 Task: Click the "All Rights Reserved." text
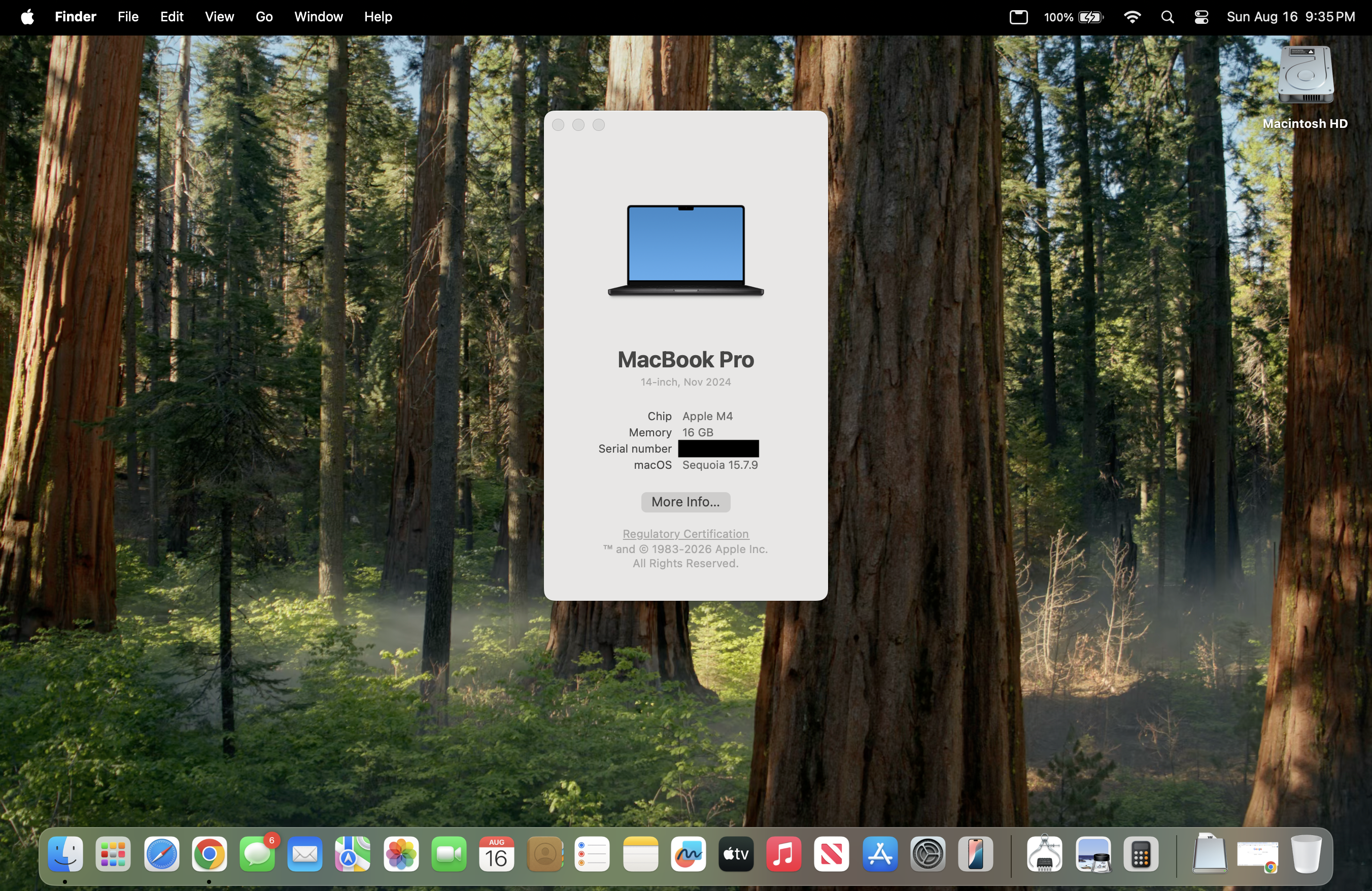tap(685, 564)
